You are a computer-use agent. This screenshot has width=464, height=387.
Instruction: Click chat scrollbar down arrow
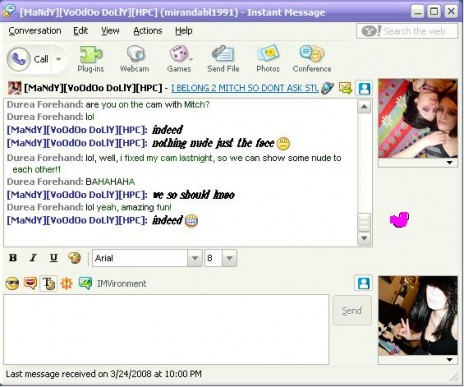(x=364, y=238)
